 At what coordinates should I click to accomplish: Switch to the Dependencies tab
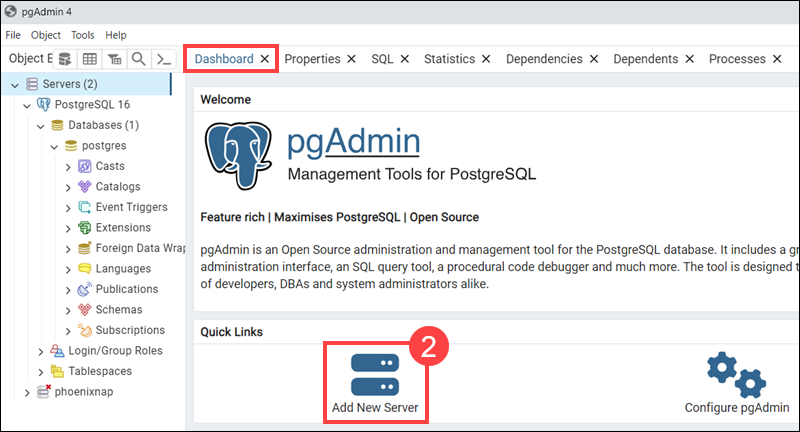[544, 59]
